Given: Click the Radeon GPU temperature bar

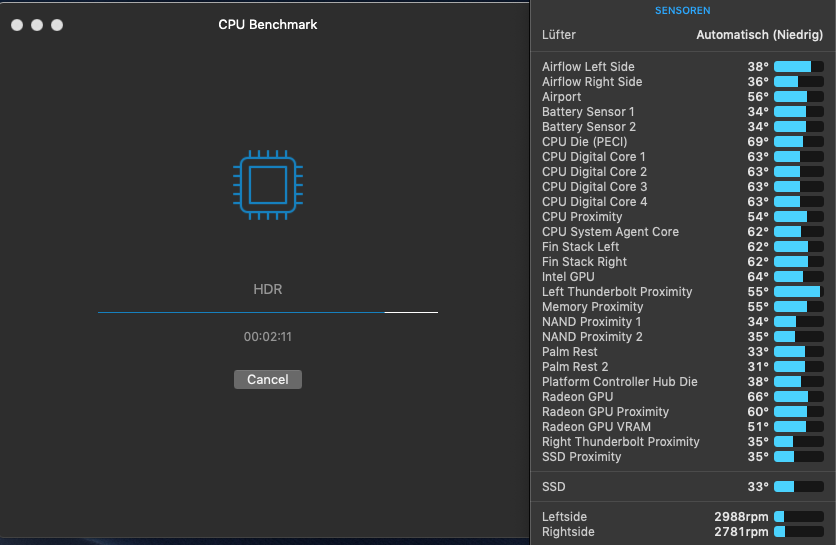Looking at the screenshot, I should pyautogui.click(x=797, y=397).
